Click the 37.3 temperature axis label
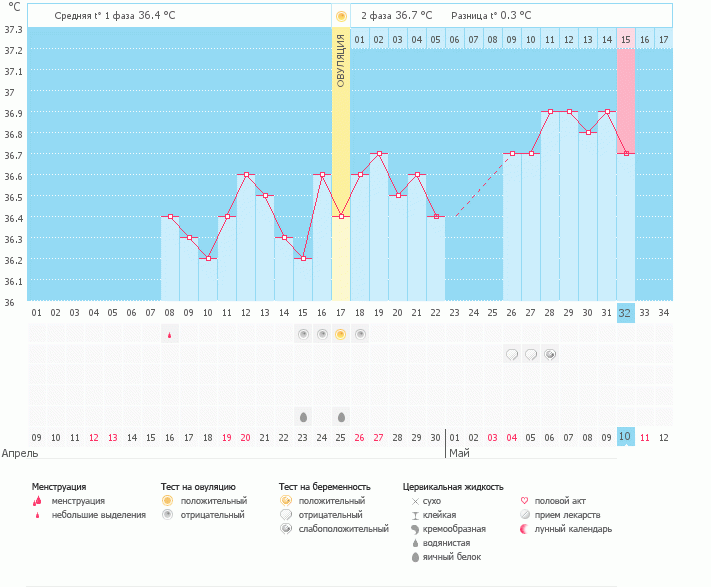Screen dimensions: 711x587 13,30
